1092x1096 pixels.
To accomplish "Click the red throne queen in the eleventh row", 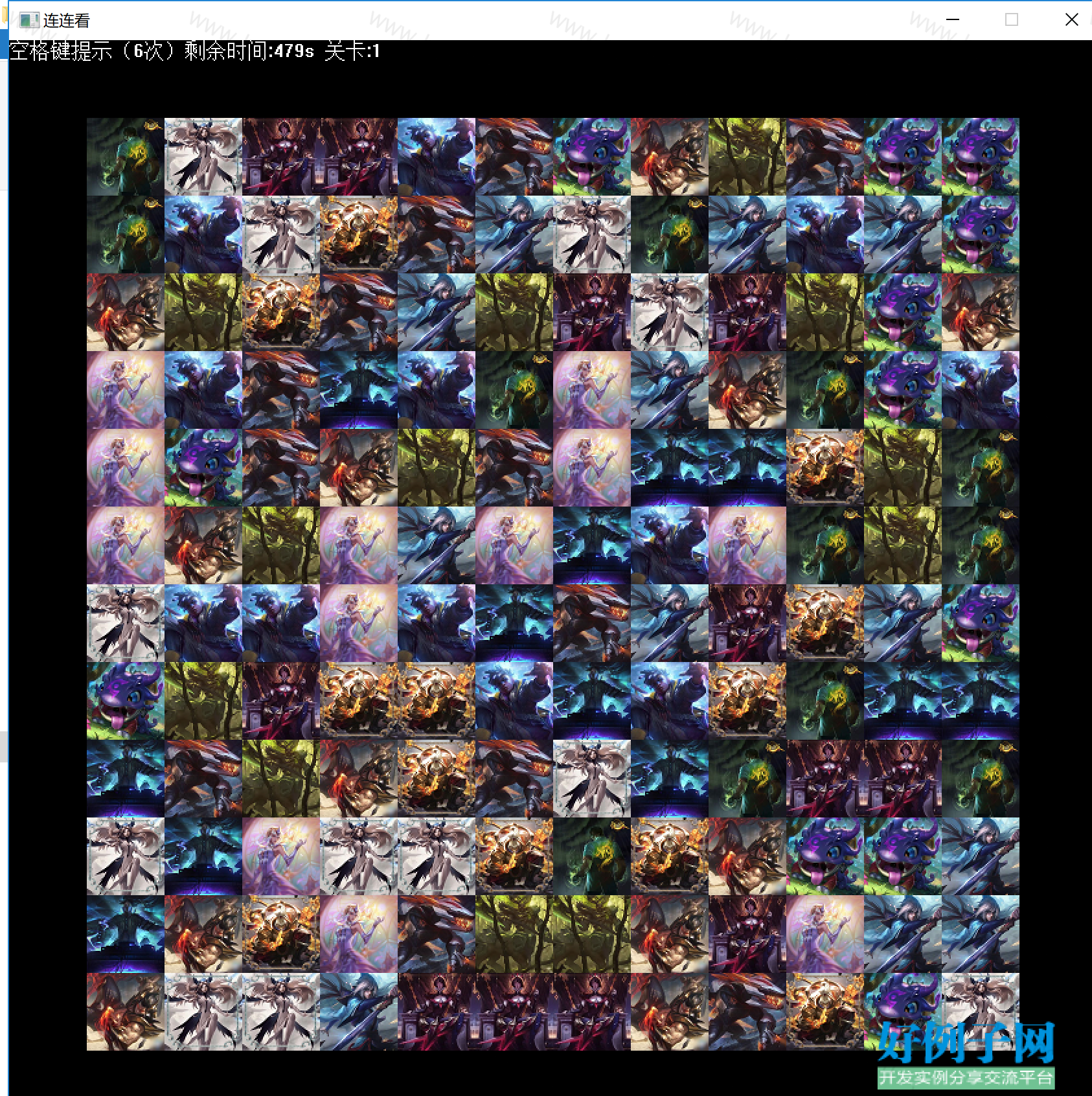I will pyautogui.click(x=747, y=934).
